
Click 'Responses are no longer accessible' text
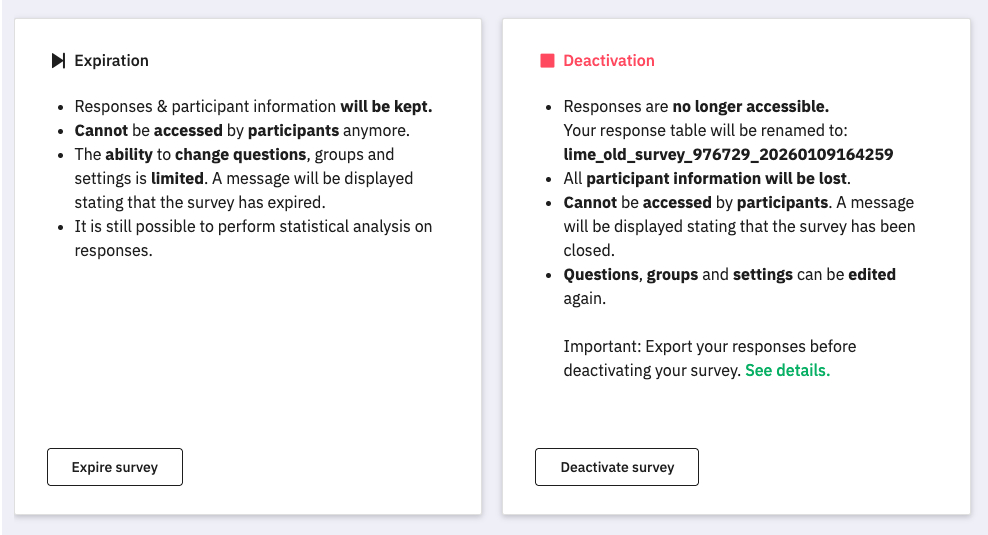click(696, 106)
